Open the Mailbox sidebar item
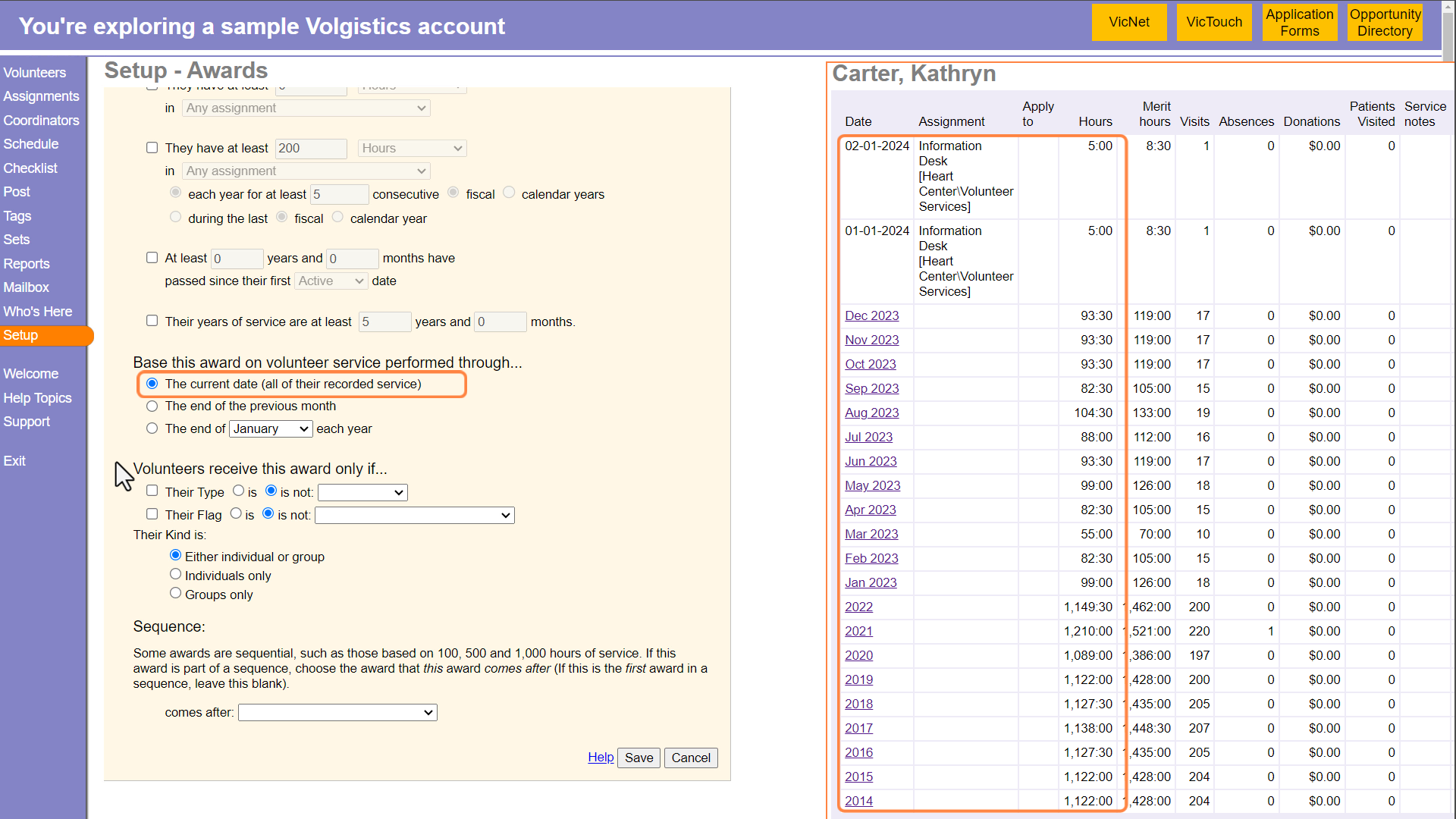This screenshot has width=1456, height=819. click(x=27, y=287)
